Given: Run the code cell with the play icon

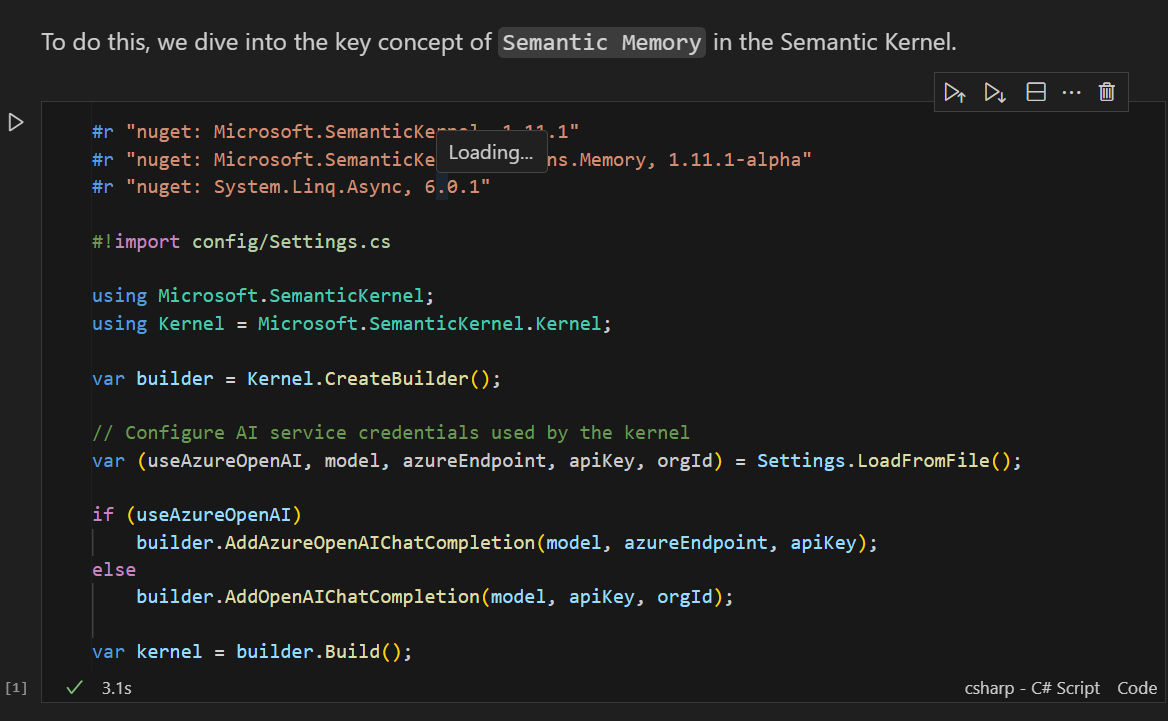Looking at the screenshot, I should click(16, 122).
